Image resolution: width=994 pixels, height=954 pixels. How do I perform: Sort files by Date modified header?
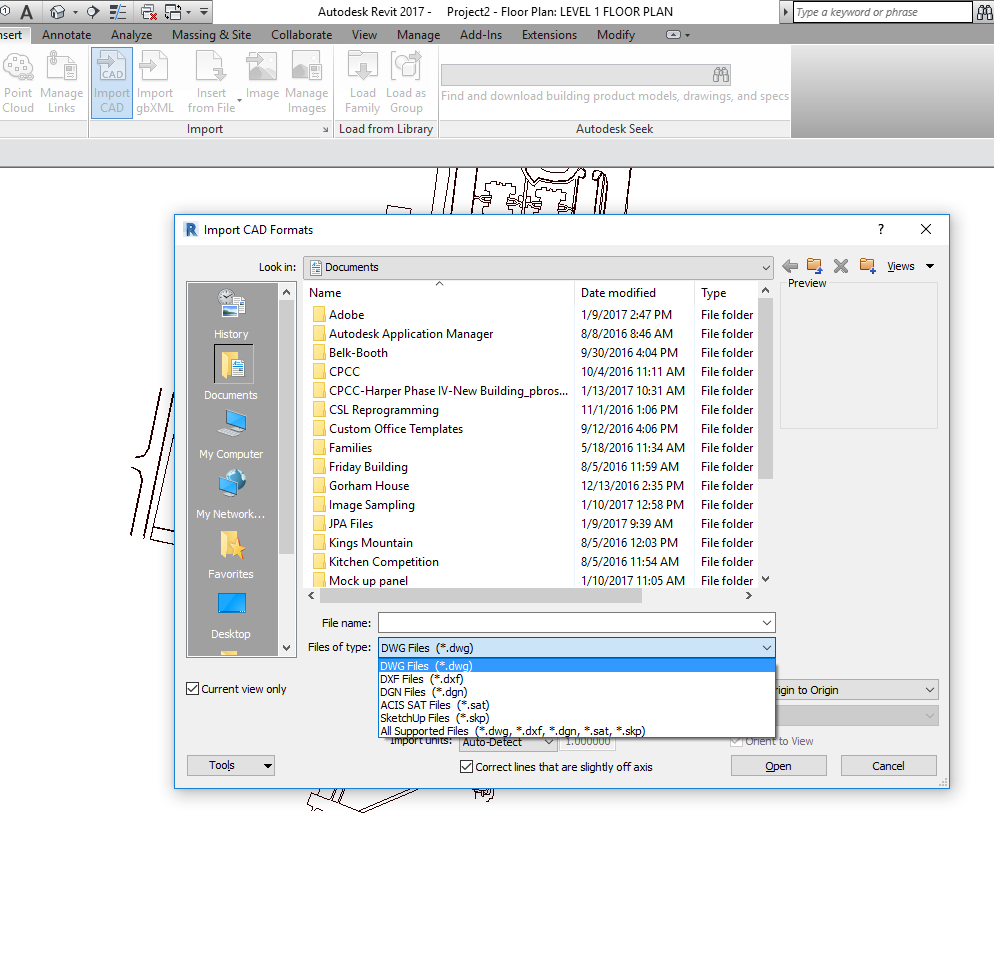coord(635,293)
